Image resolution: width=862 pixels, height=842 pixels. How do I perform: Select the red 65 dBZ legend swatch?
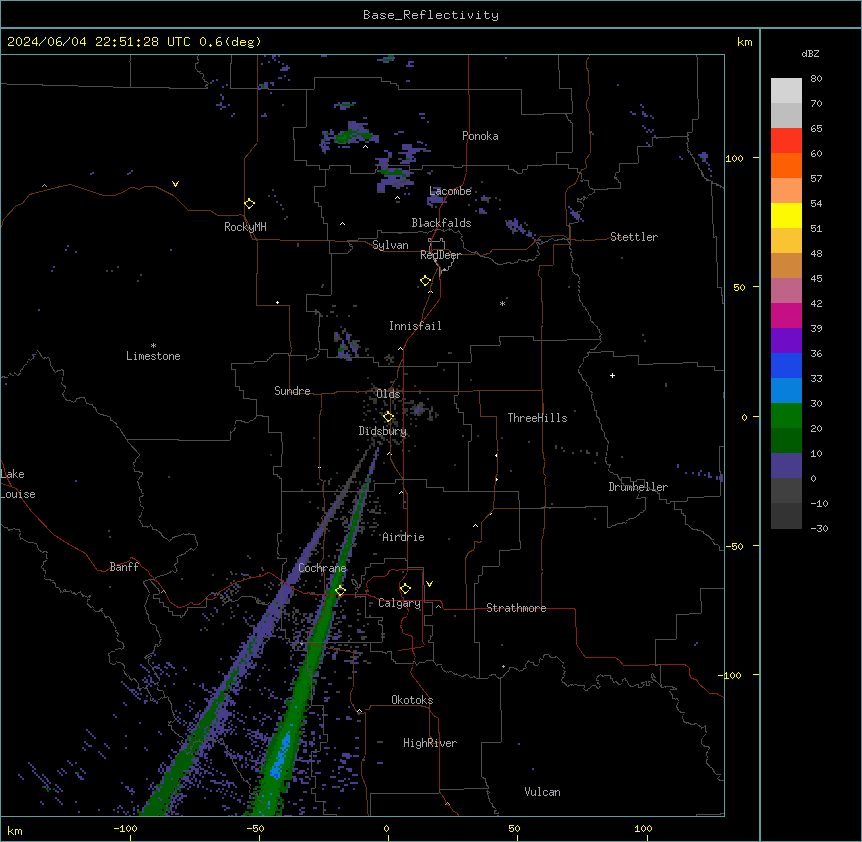pos(786,140)
